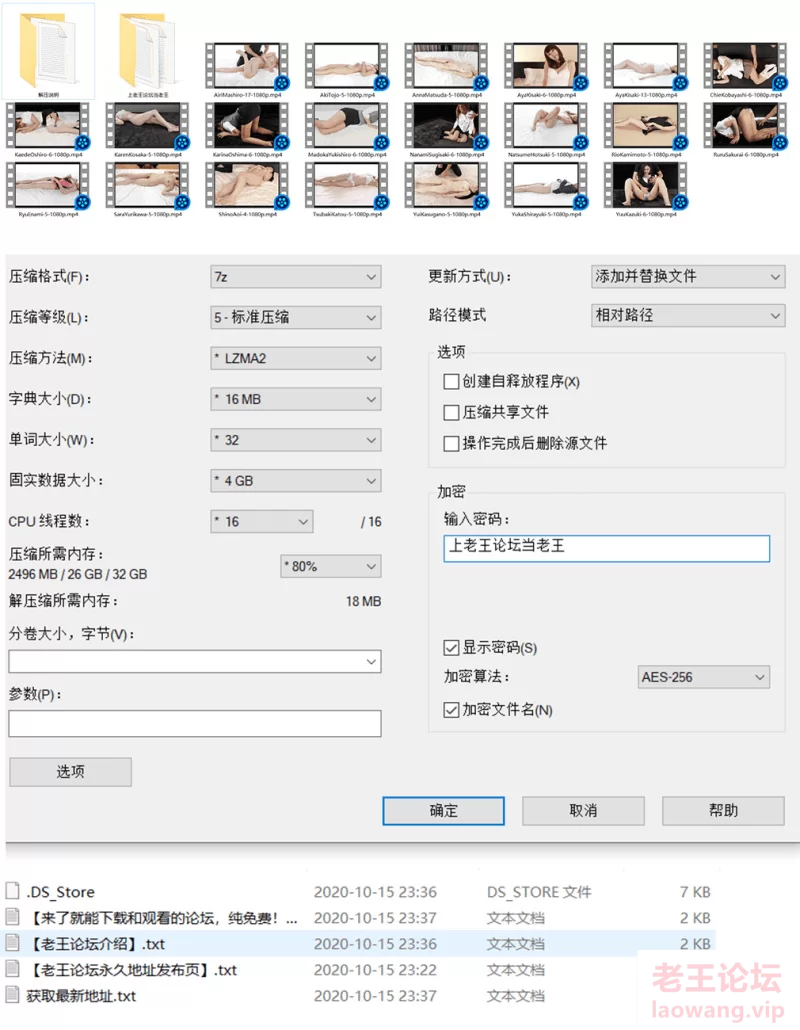
Task: Open the 单词大小 dropdown showing 32
Action: click(296, 440)
